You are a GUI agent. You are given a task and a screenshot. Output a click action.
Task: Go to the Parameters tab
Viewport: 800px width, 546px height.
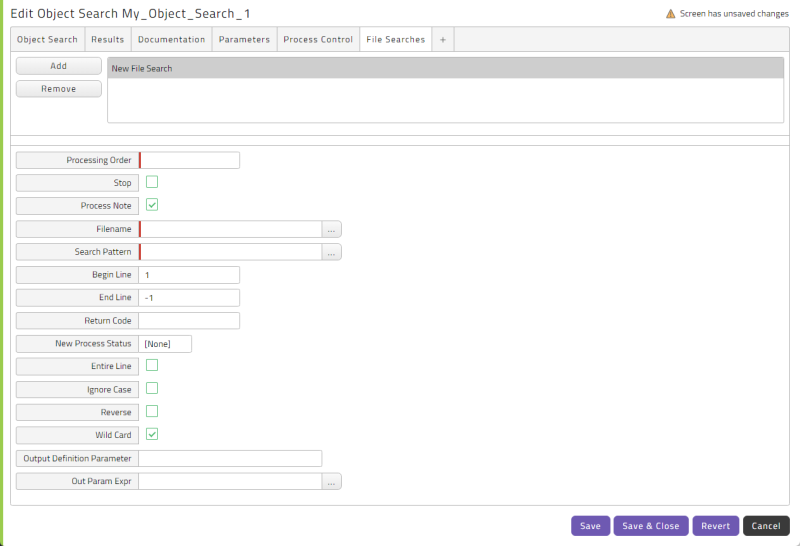(244, 39)
